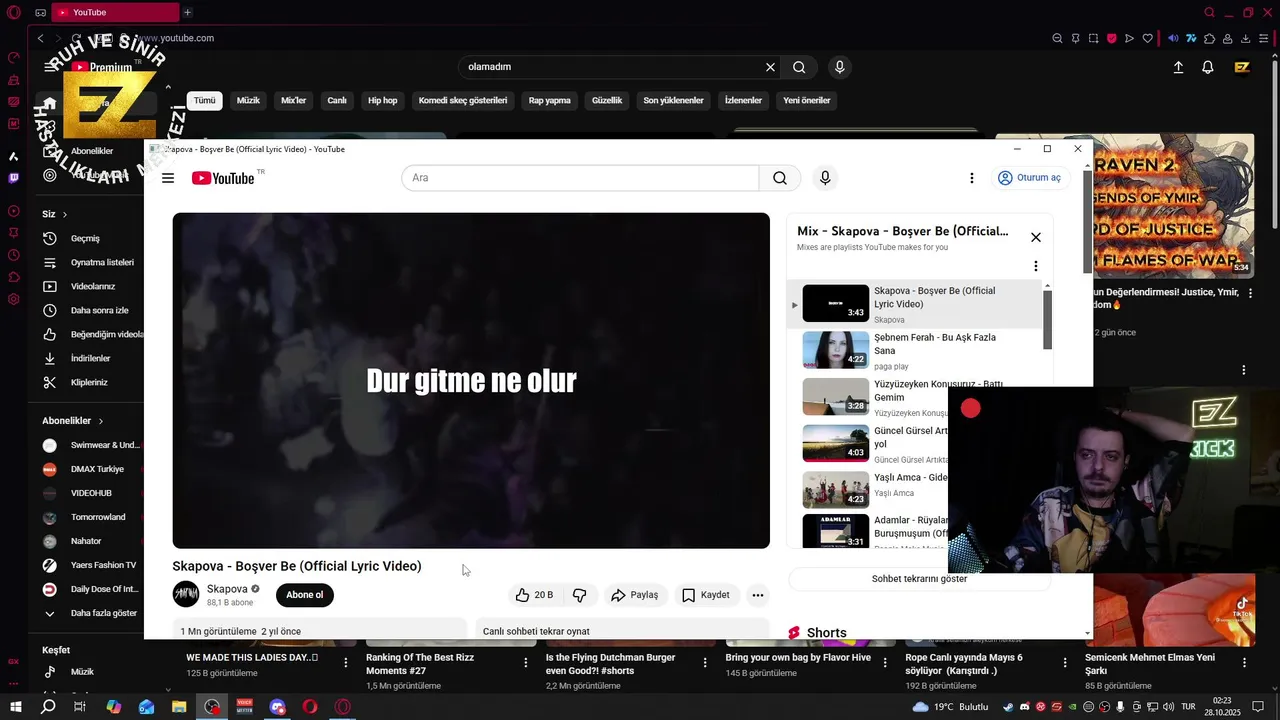Image resolution: width=1280 pixels, height=720 pixels.
Task: Select the Komedi skeç gösterileri chip
Action: pos(463,100)
